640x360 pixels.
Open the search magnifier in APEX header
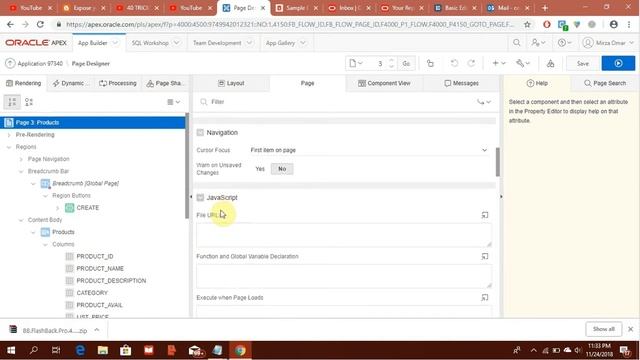pyautogui.click(x=516, y=42)
